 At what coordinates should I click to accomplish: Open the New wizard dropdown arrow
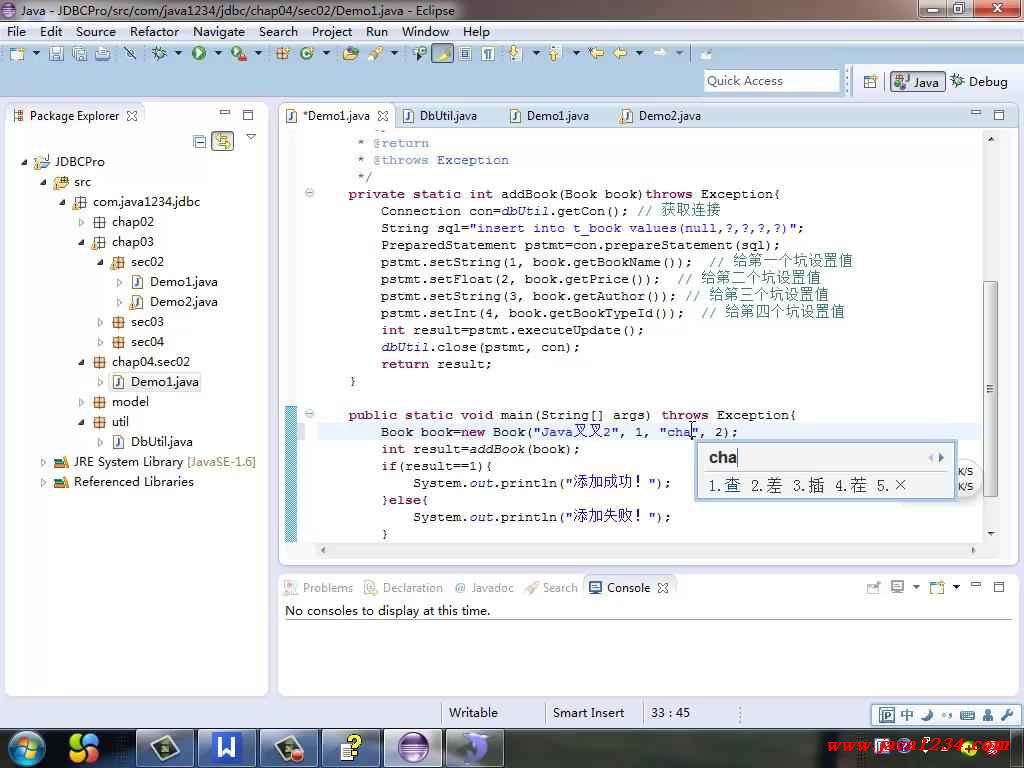tap(36, 53)
